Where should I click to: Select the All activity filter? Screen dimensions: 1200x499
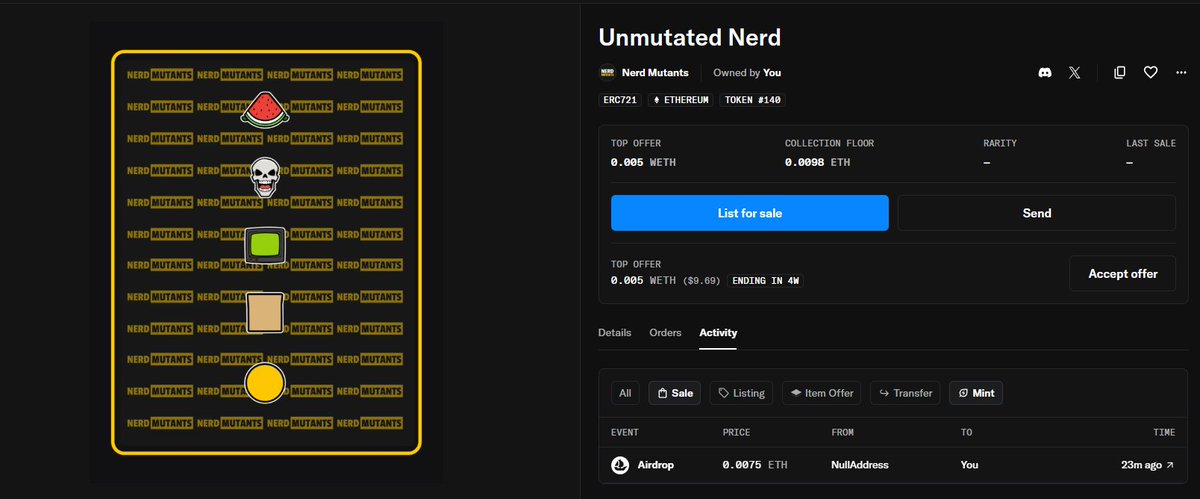625,393
